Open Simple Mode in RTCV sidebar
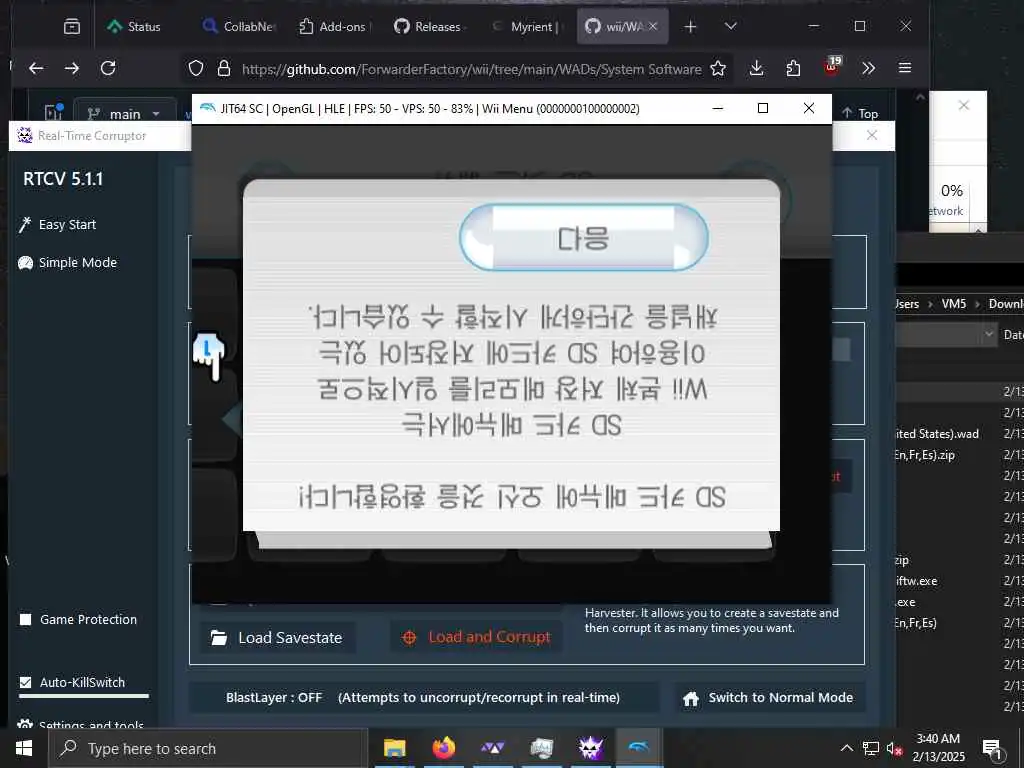This screenshot has height=768, width=1024. coord(67,263)
